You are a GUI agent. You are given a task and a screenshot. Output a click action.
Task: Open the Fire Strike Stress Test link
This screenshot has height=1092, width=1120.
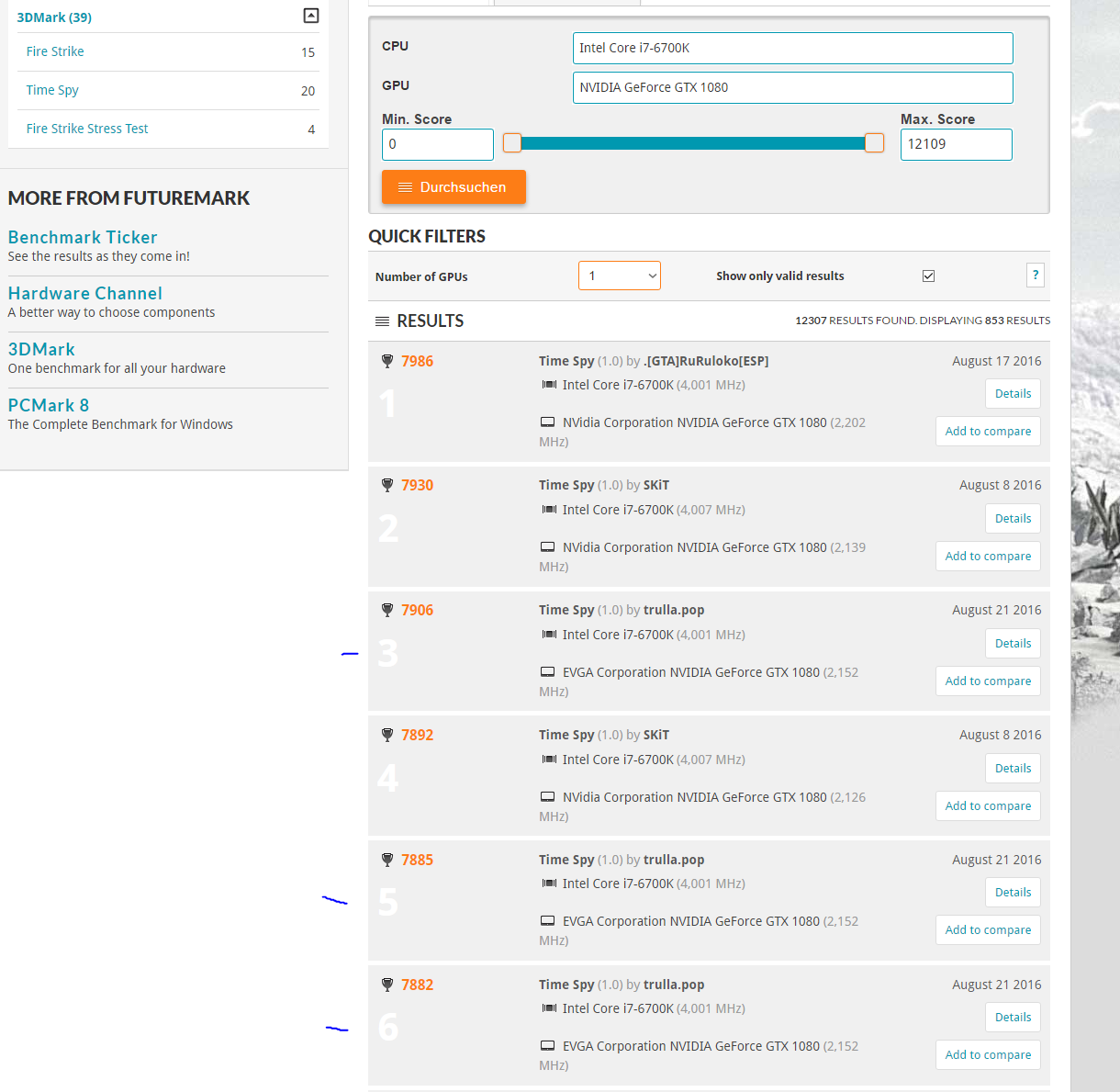point(87,129)
